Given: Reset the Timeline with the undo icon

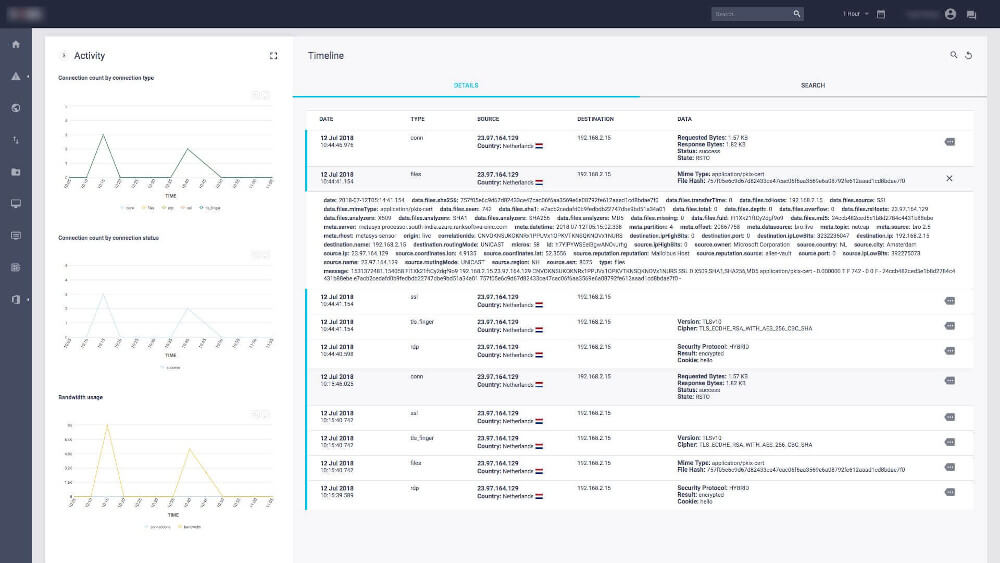Looking at the screenshot, I should pyautogui.click(x=969, y=56).
